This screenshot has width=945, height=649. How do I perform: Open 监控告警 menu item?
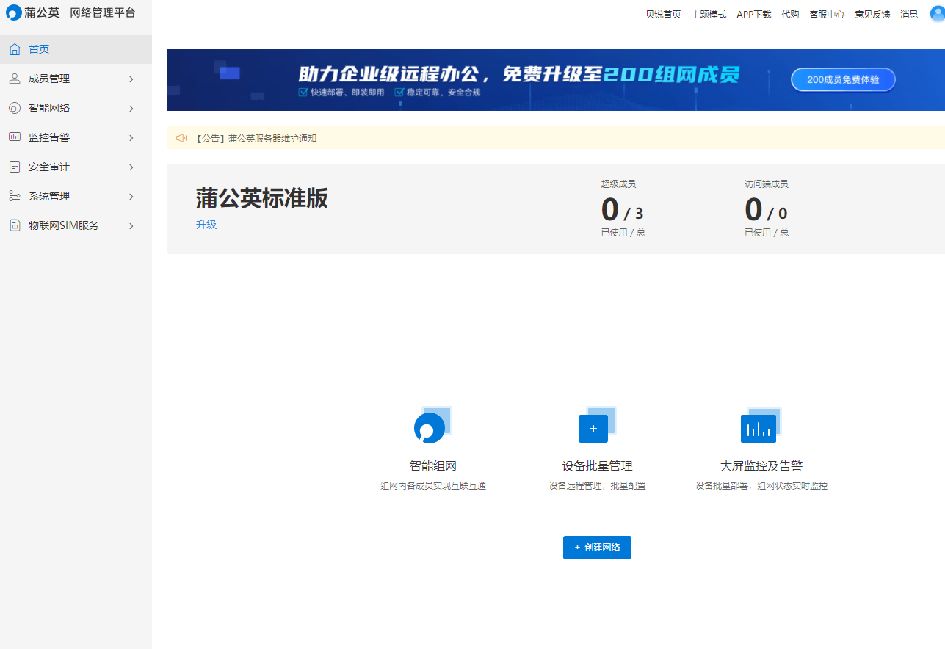click(76, 137)
